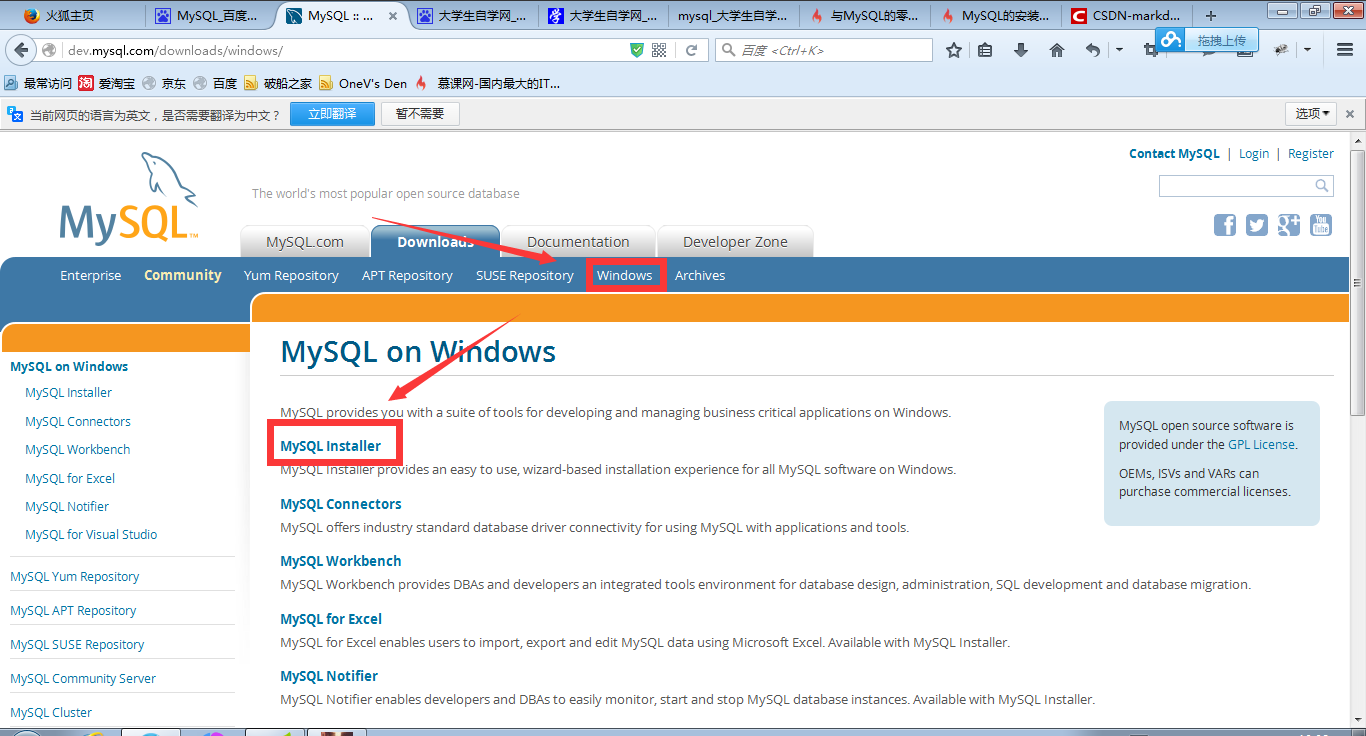The image size is (1366, 736).
Task: Select SUSE Repository in nav bar
Action: 525,275
